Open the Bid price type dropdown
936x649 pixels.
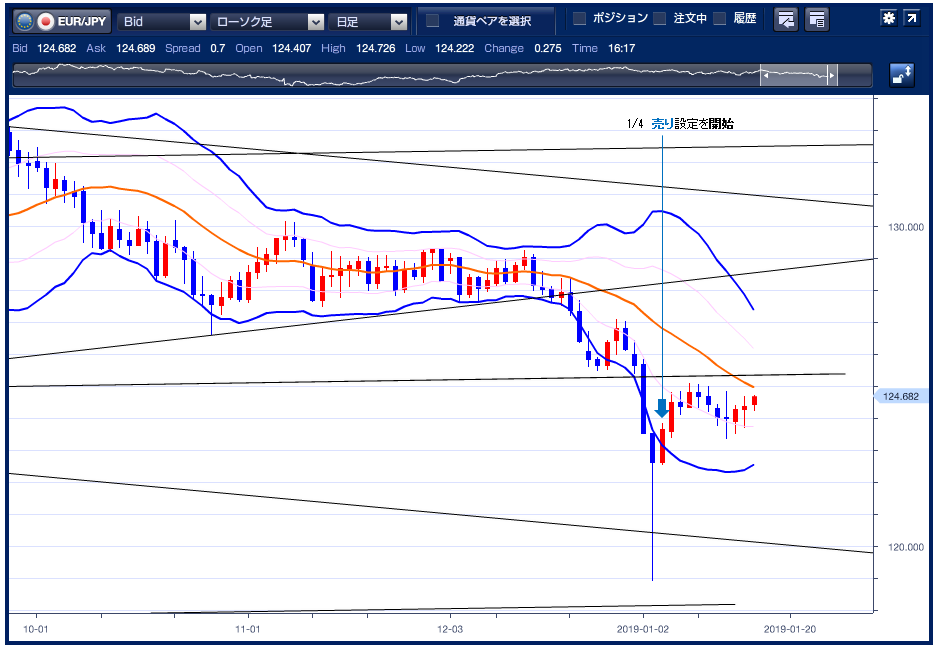click(162, 21)
